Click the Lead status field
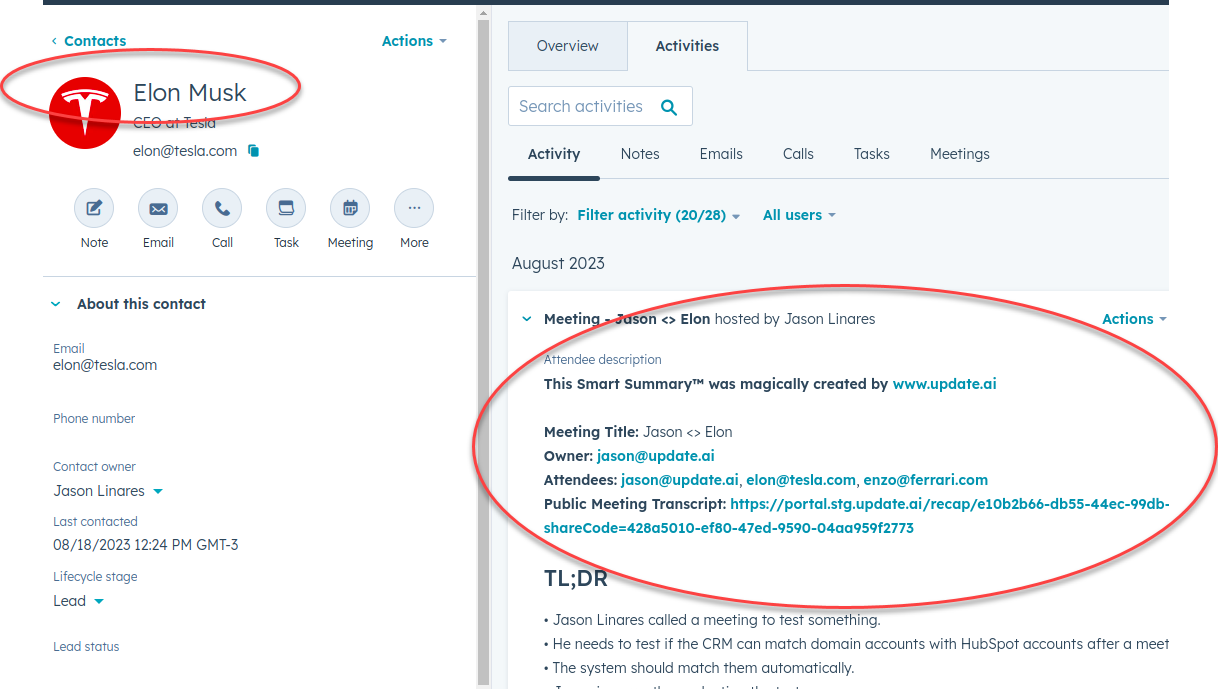 coord(86,647)
